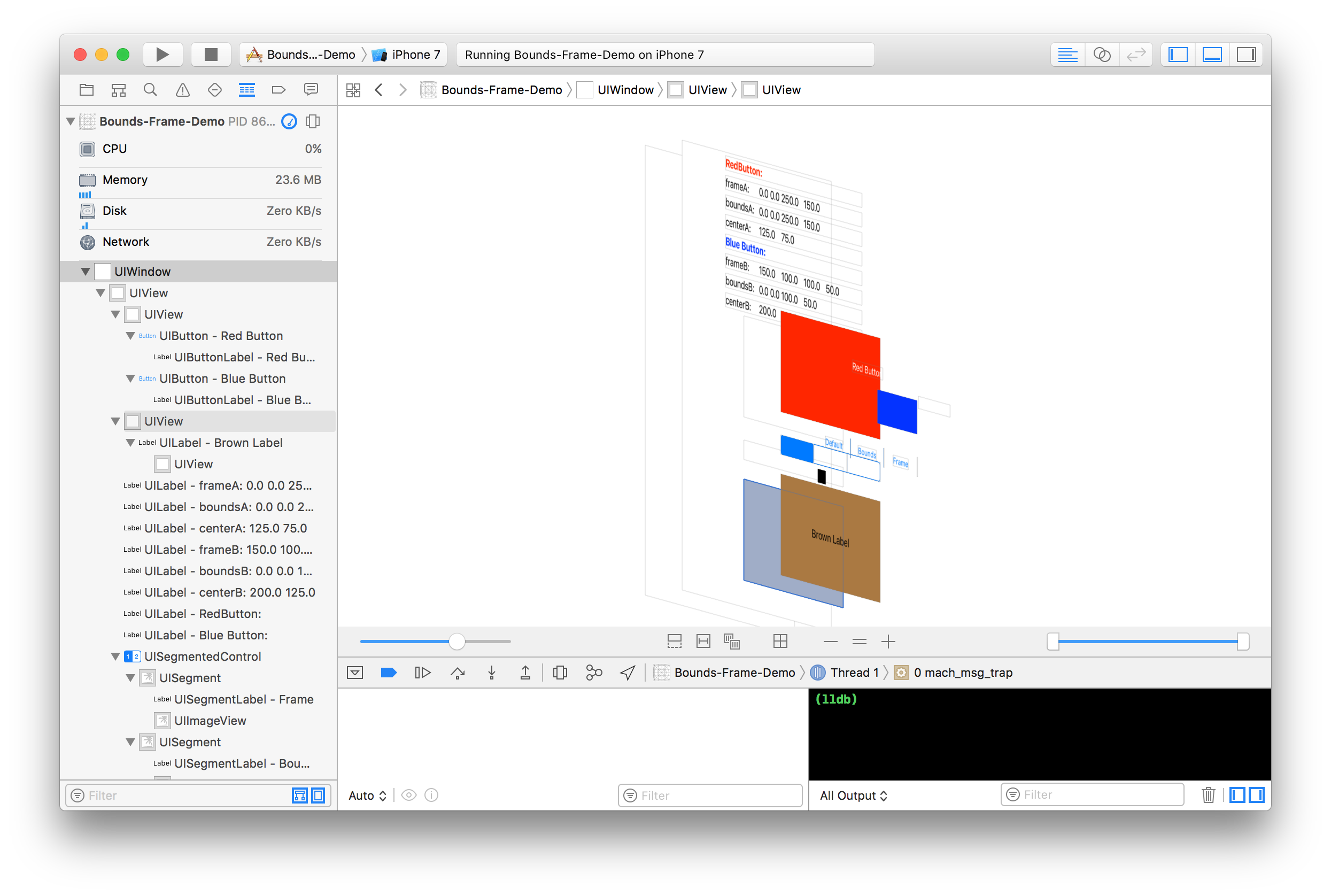The width and height of the screenshot is (1331, 896).
Task: Select the CPU gauge row
Action: click(x=199, y=149)
